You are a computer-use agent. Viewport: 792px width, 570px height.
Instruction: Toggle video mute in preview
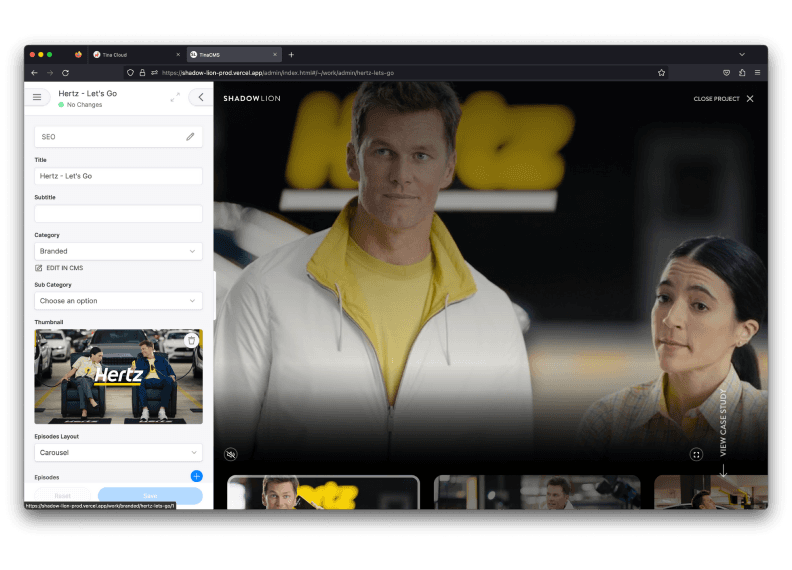coord(231,454)
